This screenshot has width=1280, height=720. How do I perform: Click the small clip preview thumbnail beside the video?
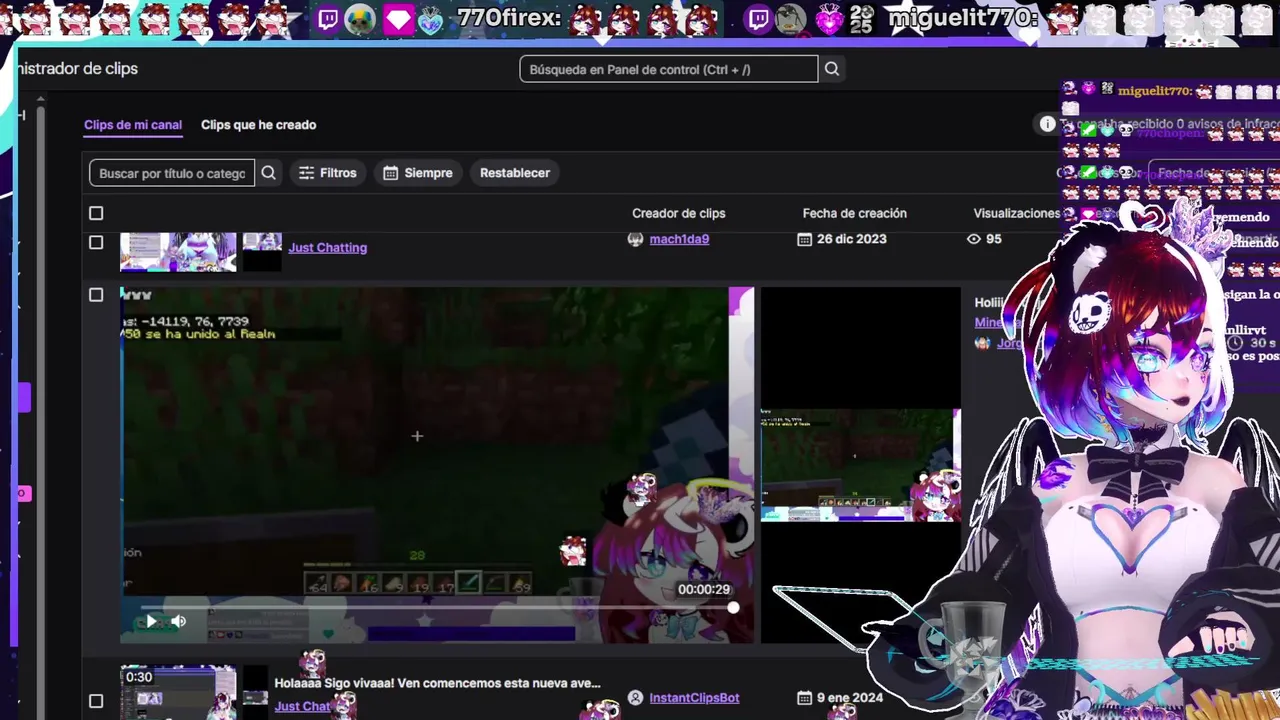pos(860,465)
